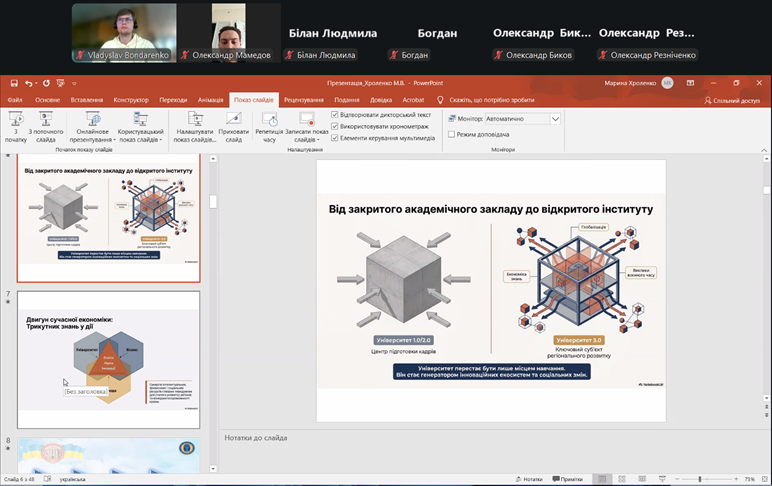Click main editor scroll-up arrow
Viewport: 772px width, 486px height.
tap(766, 159)
